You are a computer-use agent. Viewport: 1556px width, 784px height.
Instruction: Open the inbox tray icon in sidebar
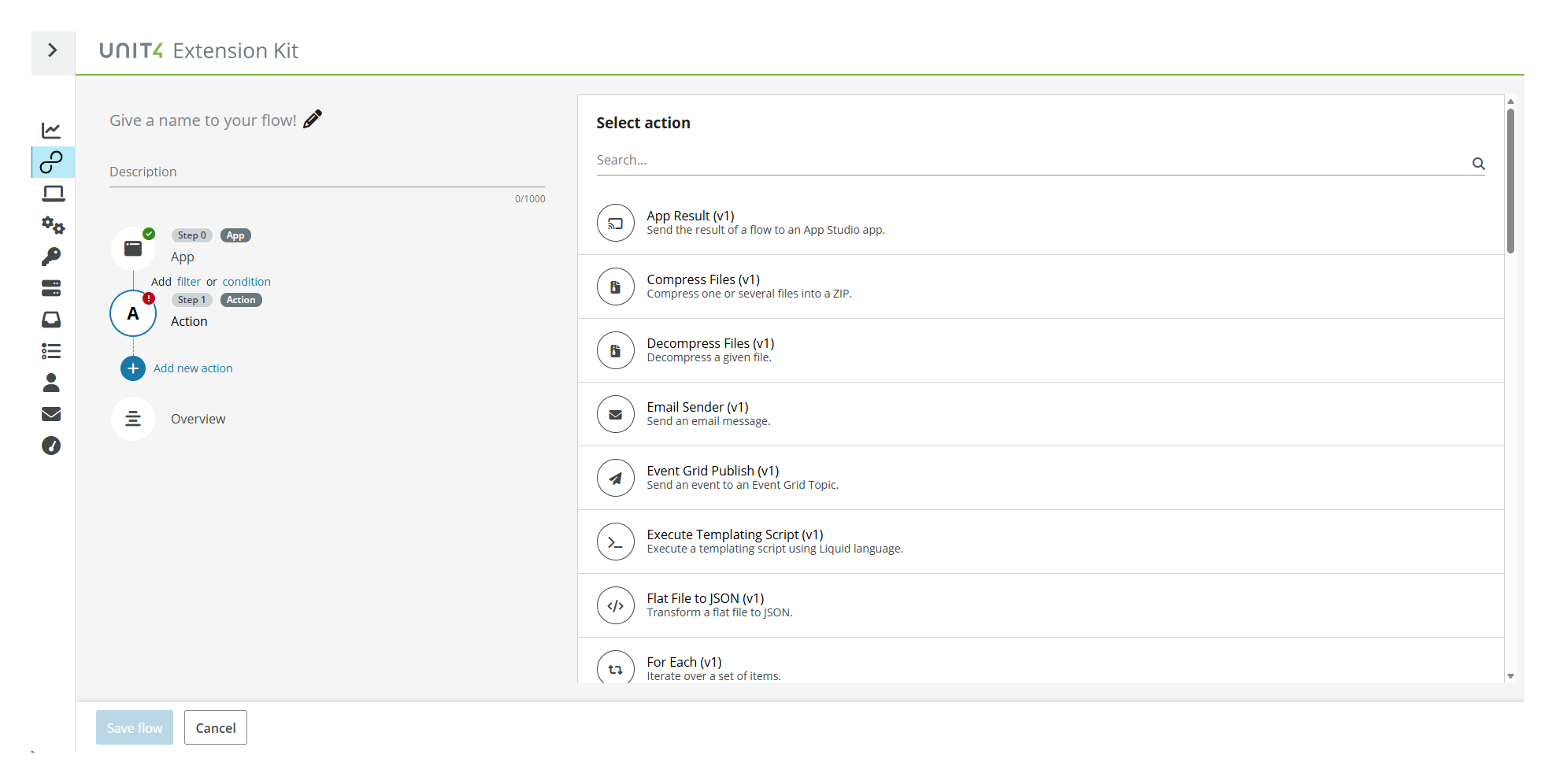[51, 320]
